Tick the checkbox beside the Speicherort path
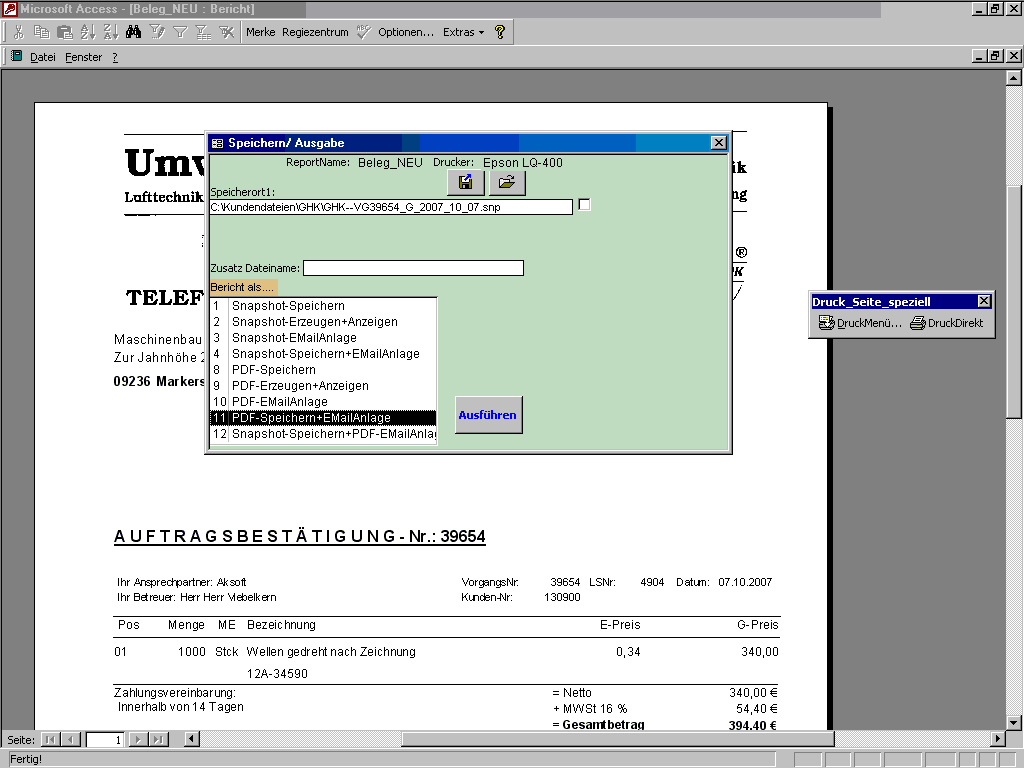This screenshot has width=1024, height=768. point(585,205)
